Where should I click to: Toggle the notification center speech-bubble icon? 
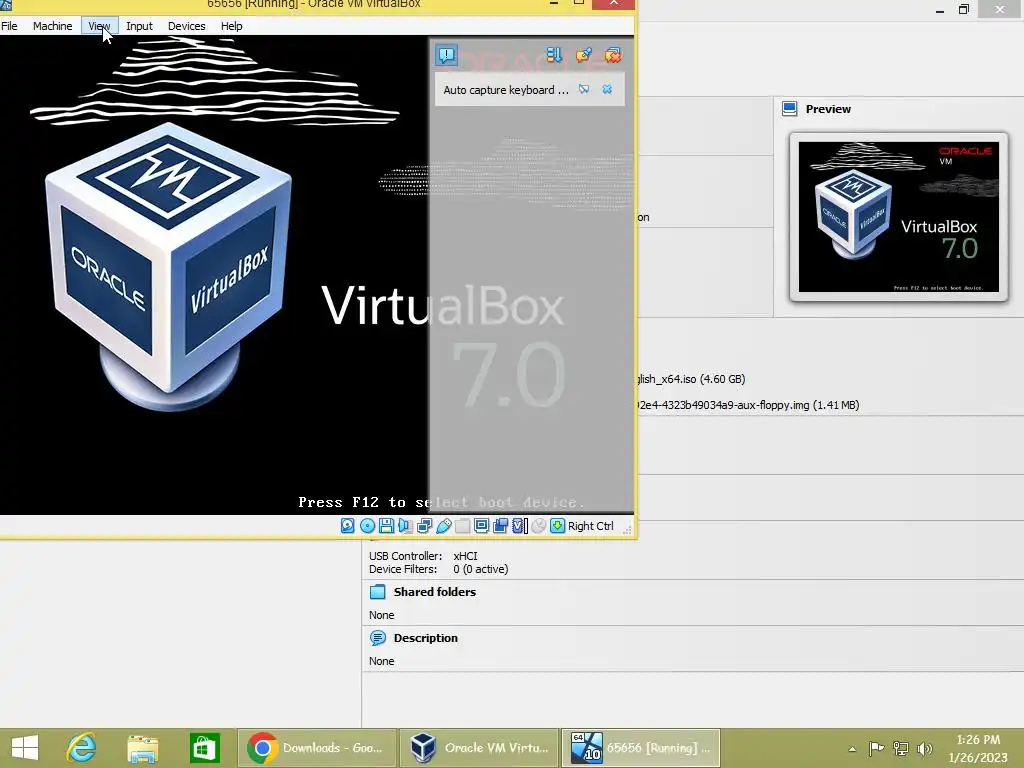pos(447,55)
